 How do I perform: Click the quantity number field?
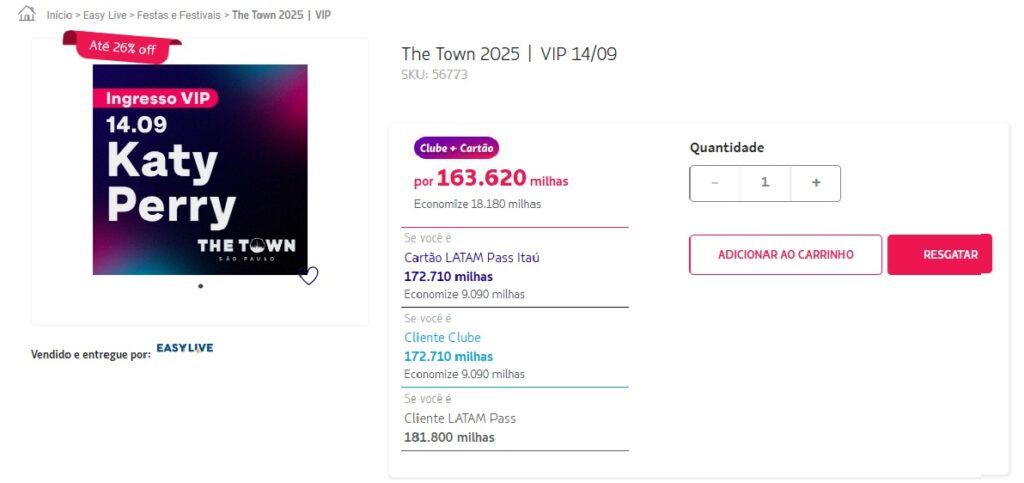(765, 183)
